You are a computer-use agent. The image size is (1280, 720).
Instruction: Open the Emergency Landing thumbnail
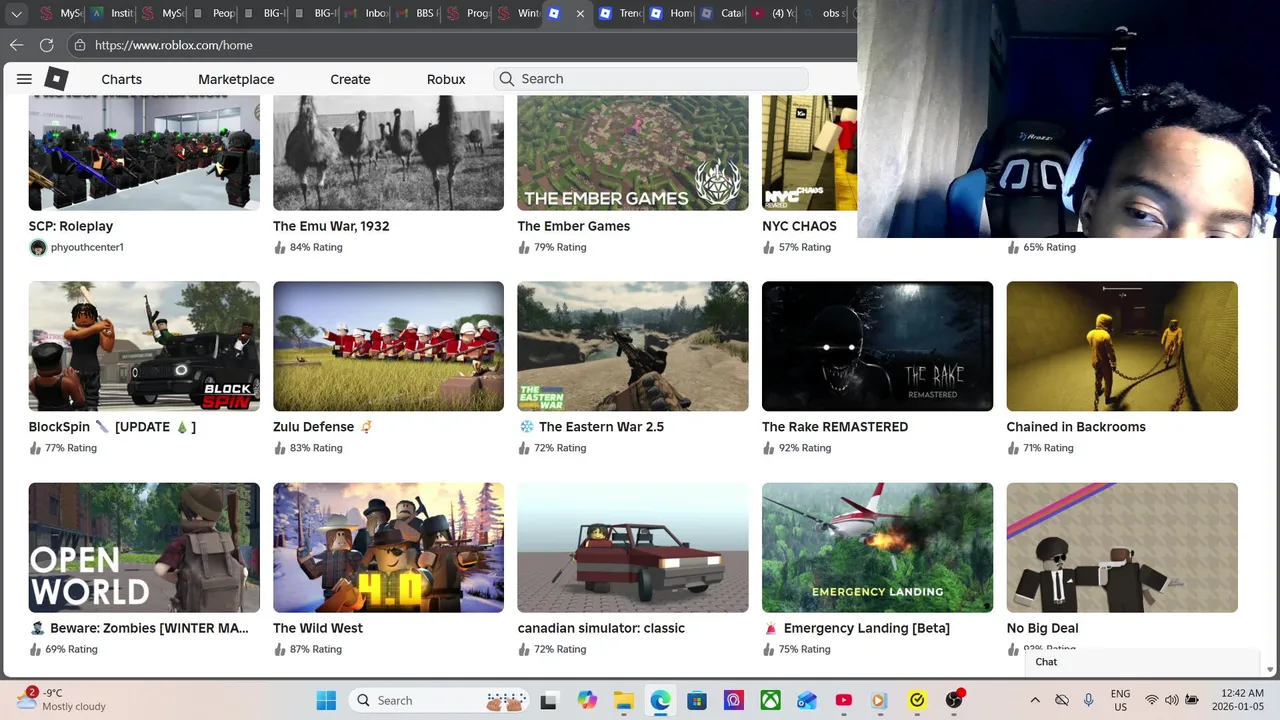click(877, 548)
